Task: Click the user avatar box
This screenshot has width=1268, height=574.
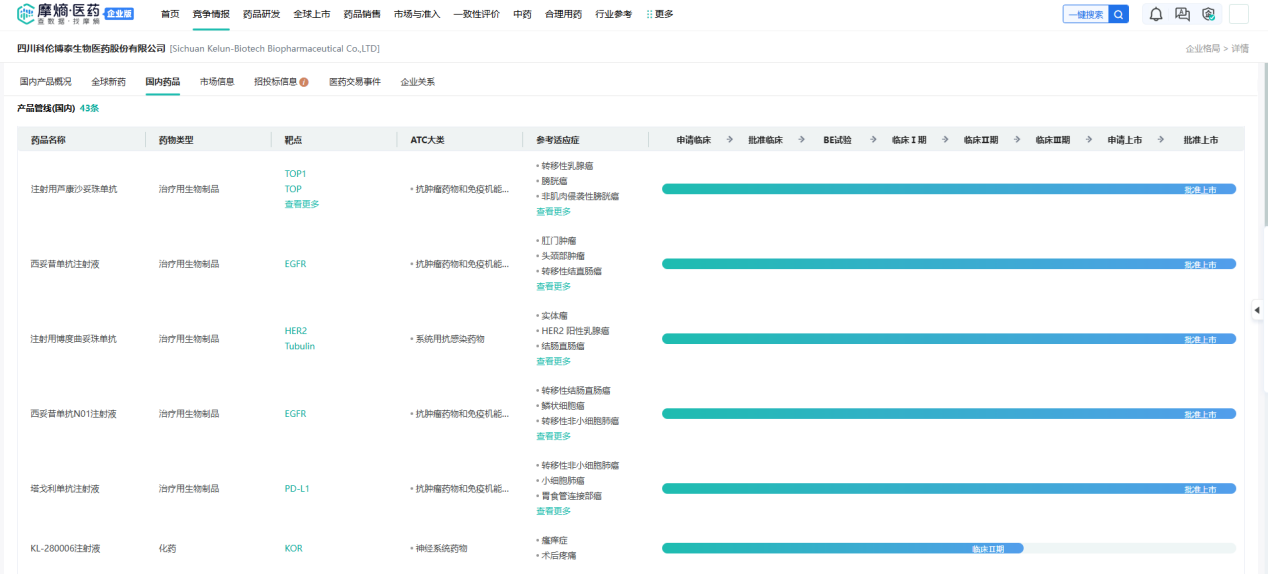Action: [1238, 14]
